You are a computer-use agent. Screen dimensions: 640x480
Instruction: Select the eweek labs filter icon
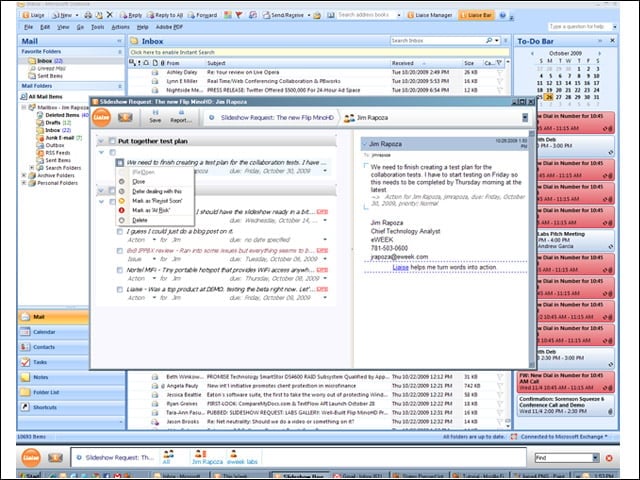click(242, 457)
